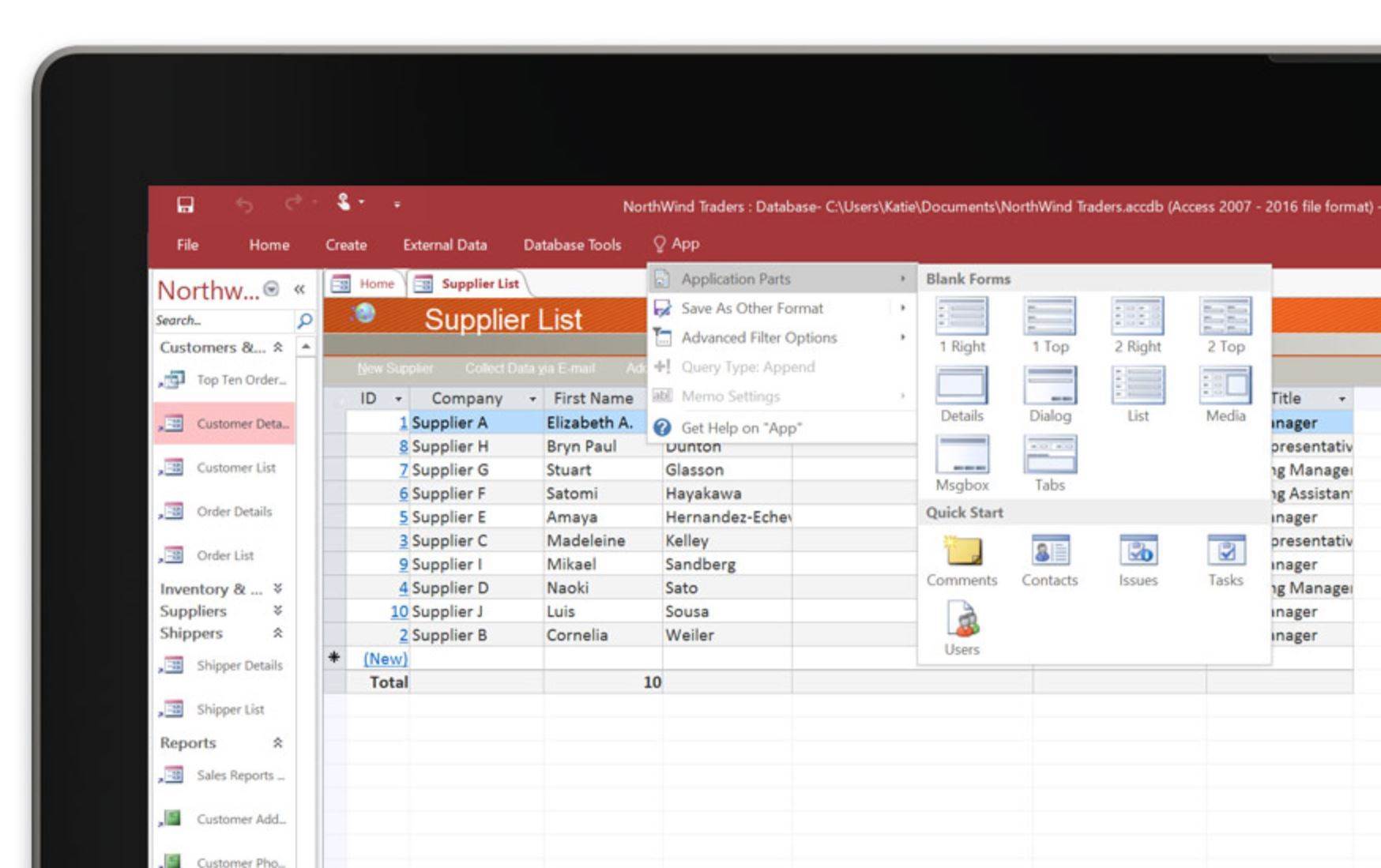Click the New Supplier button
Viewport: 1381px width, 868px height.
click(x=394, y=368)
